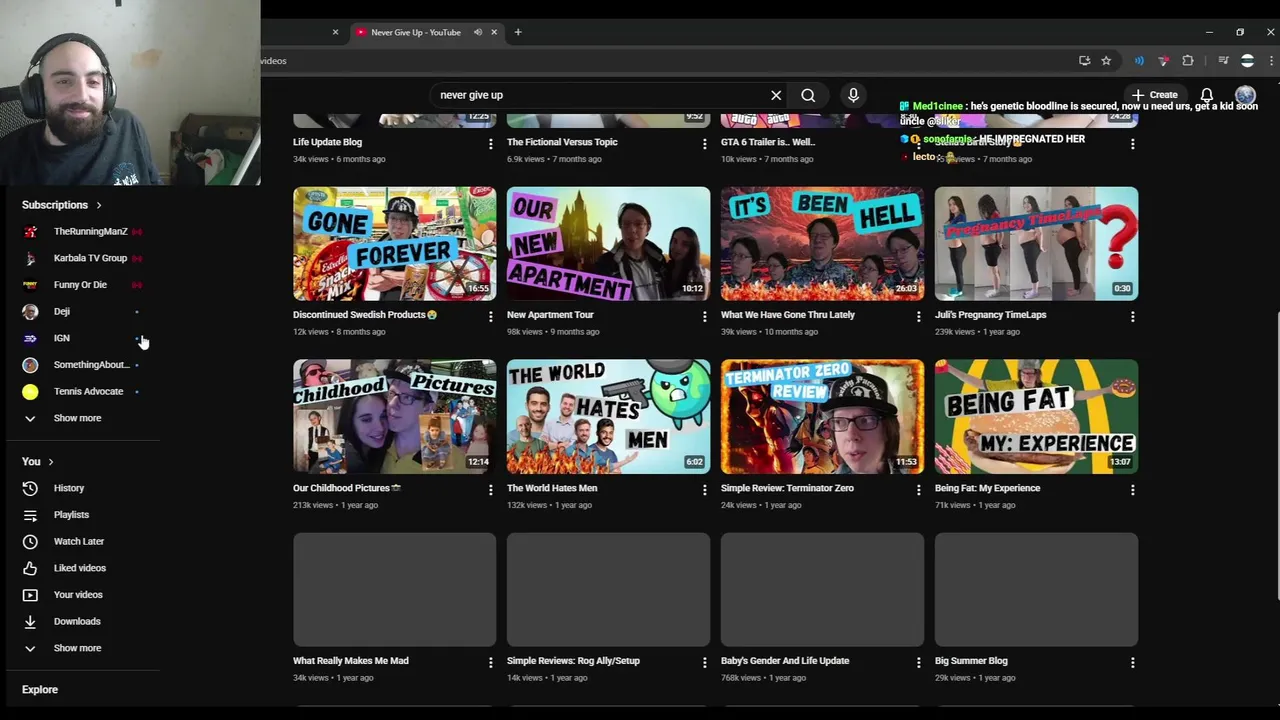The image size is (1280, 720).
Task: Open Chrome's three-dot menu
Action: click(1271, 61)
